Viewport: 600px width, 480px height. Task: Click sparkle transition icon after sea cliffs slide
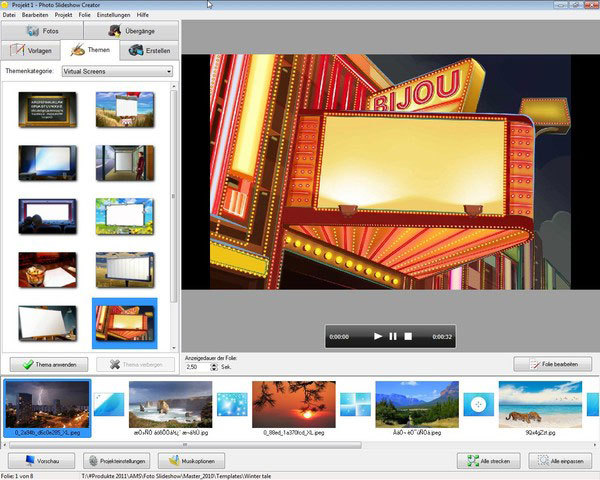coord(232,404)
